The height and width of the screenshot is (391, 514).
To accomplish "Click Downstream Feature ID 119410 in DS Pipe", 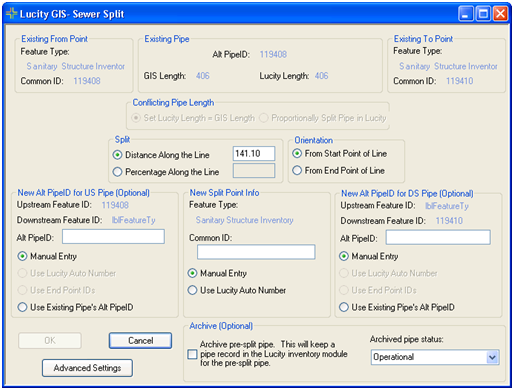I will (x=449, y=221).
